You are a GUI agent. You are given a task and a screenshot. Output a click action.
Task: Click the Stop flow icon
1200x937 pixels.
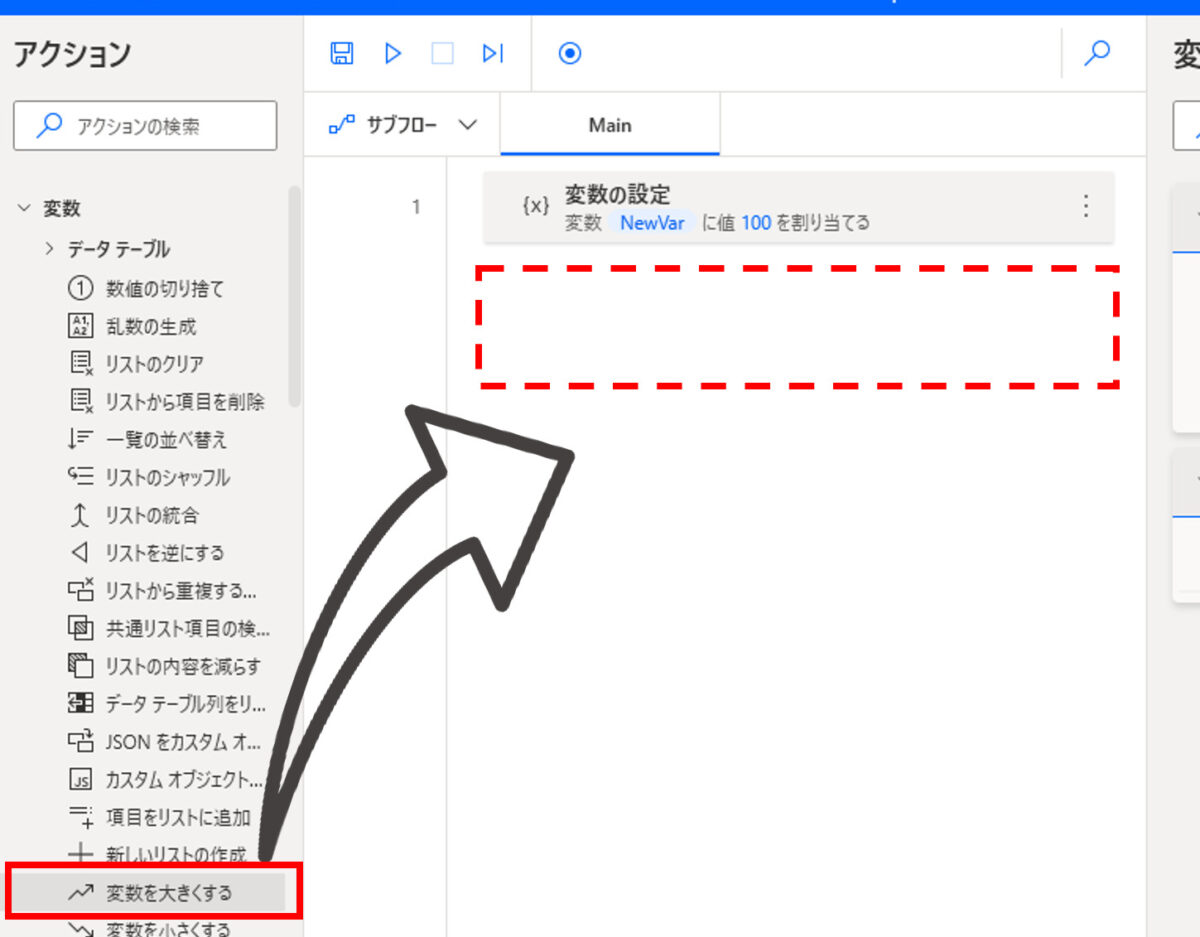click(442, 54)
